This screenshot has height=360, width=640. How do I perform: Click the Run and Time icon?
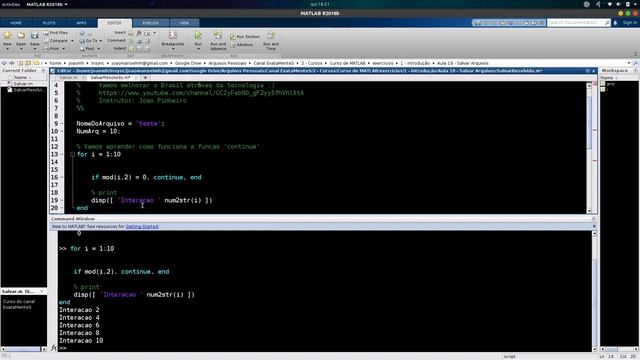tap(271, 35)
